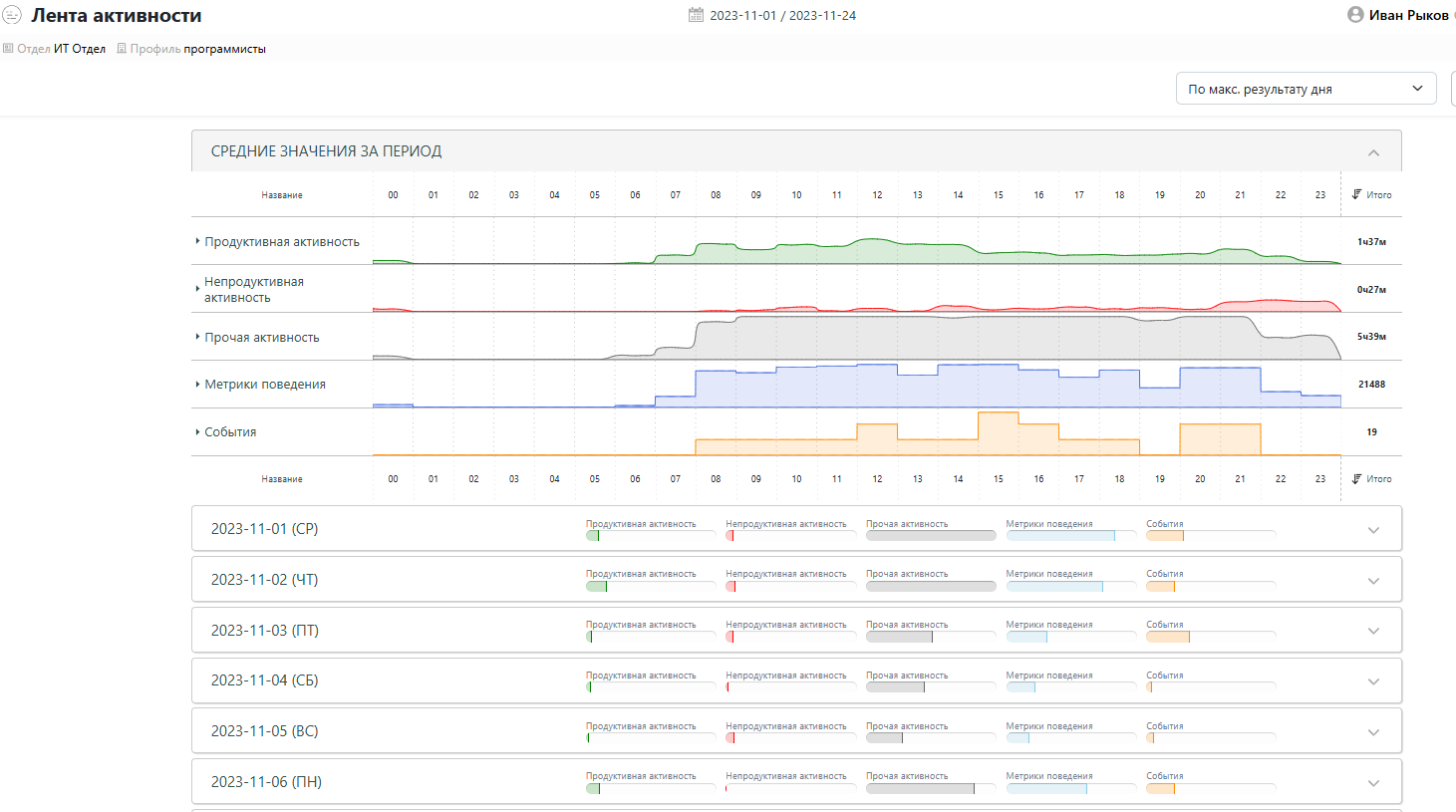This screenshot has height=812, width=1456.
Task: Click the sort icon beside bottom Итого
Action: 1356,478
